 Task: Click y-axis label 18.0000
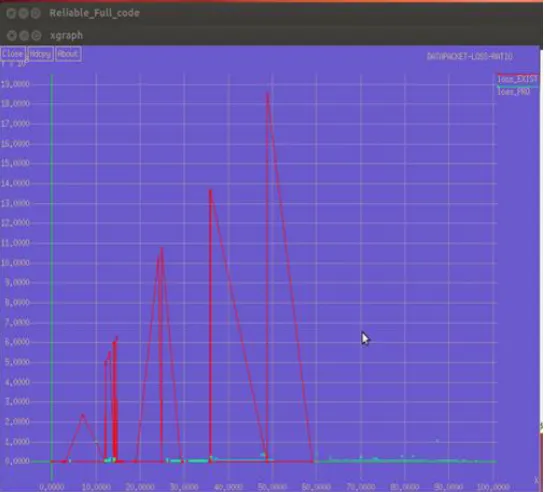[x=15, y=104]
